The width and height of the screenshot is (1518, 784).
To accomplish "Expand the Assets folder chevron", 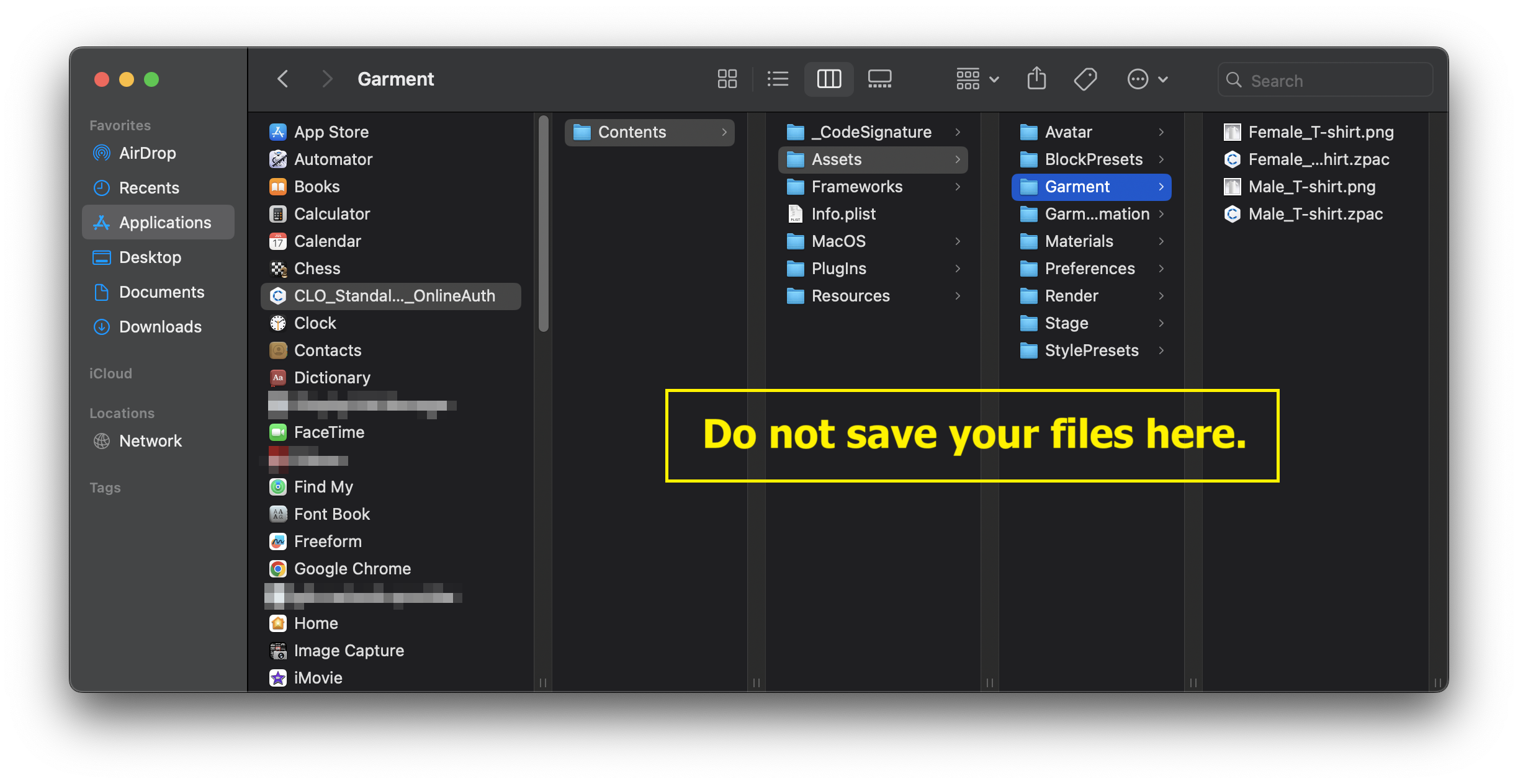I will point(958,159).
